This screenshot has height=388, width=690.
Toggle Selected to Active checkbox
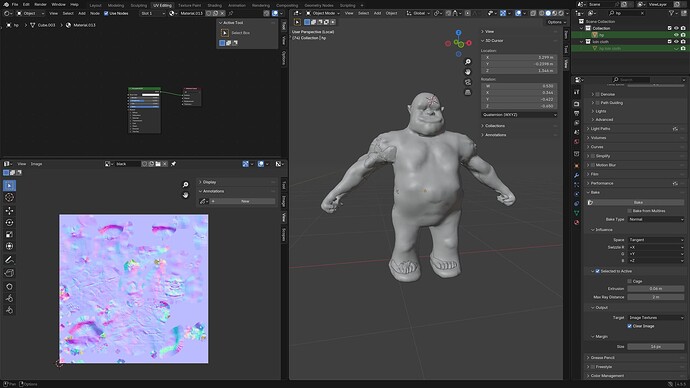[x=598, y=271]
